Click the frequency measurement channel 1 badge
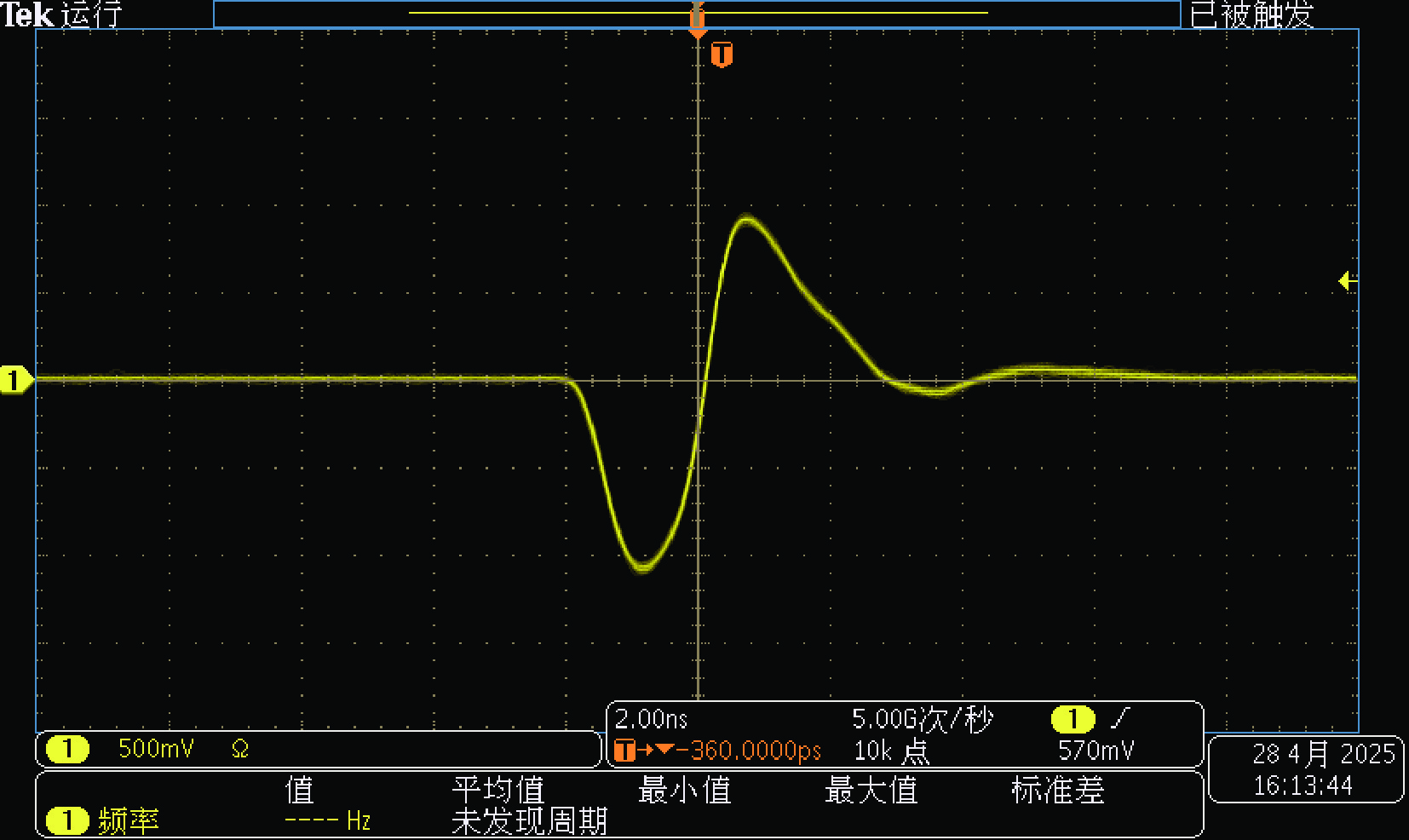This screenshot has width=1409, height=840. click(67, 820)
